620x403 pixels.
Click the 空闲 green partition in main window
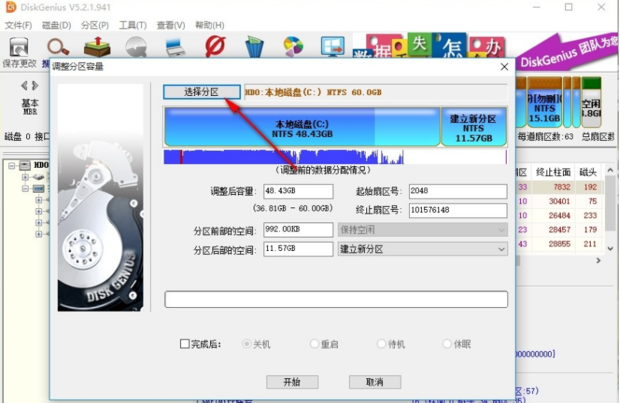(x=591, y=103)
